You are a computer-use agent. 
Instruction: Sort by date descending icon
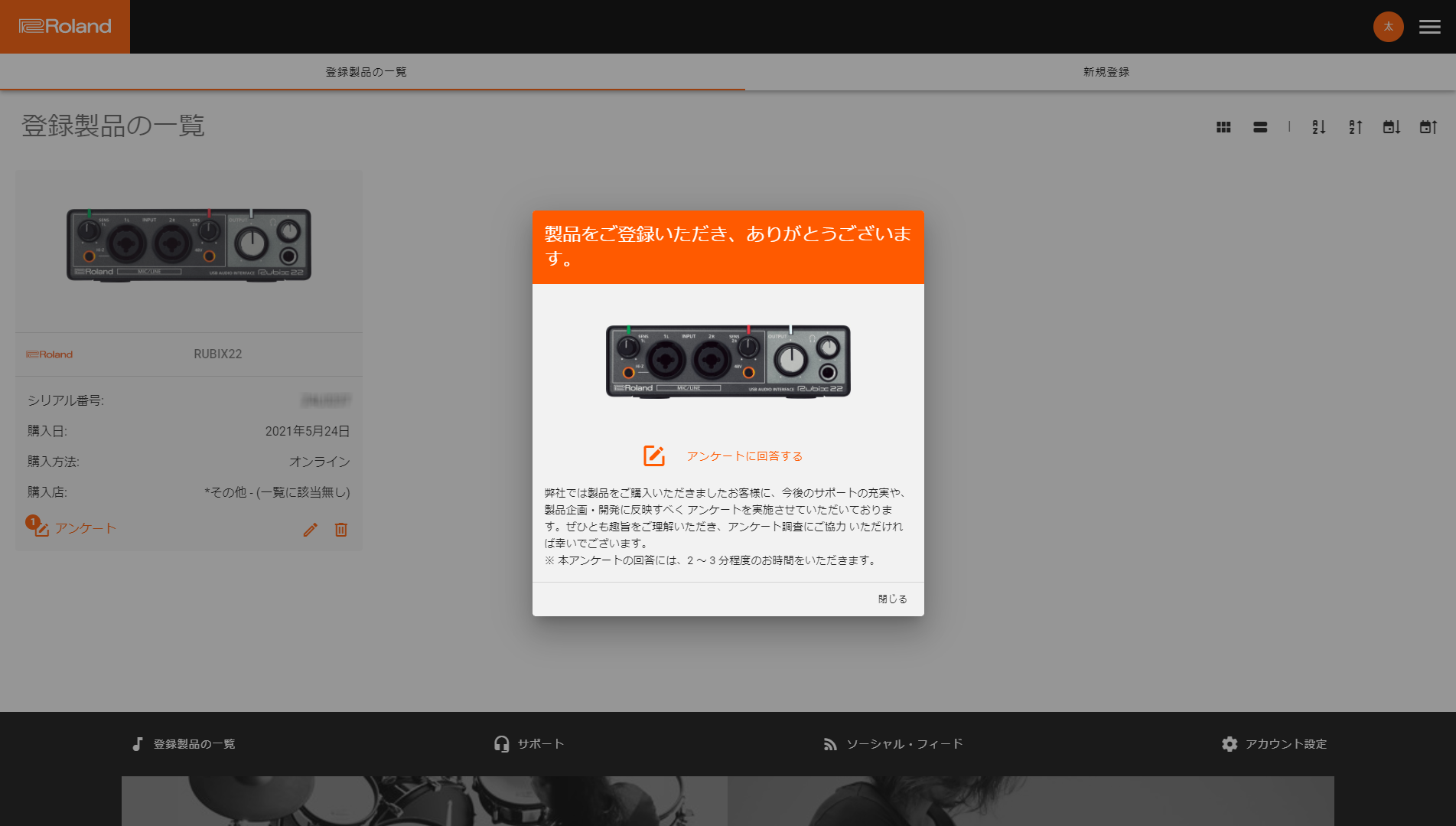[1392, 127]
